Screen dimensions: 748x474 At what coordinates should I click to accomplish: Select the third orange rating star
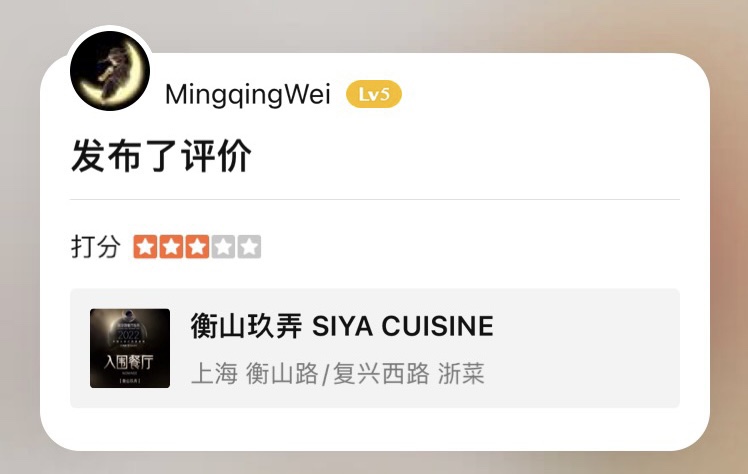click(197, 247)
